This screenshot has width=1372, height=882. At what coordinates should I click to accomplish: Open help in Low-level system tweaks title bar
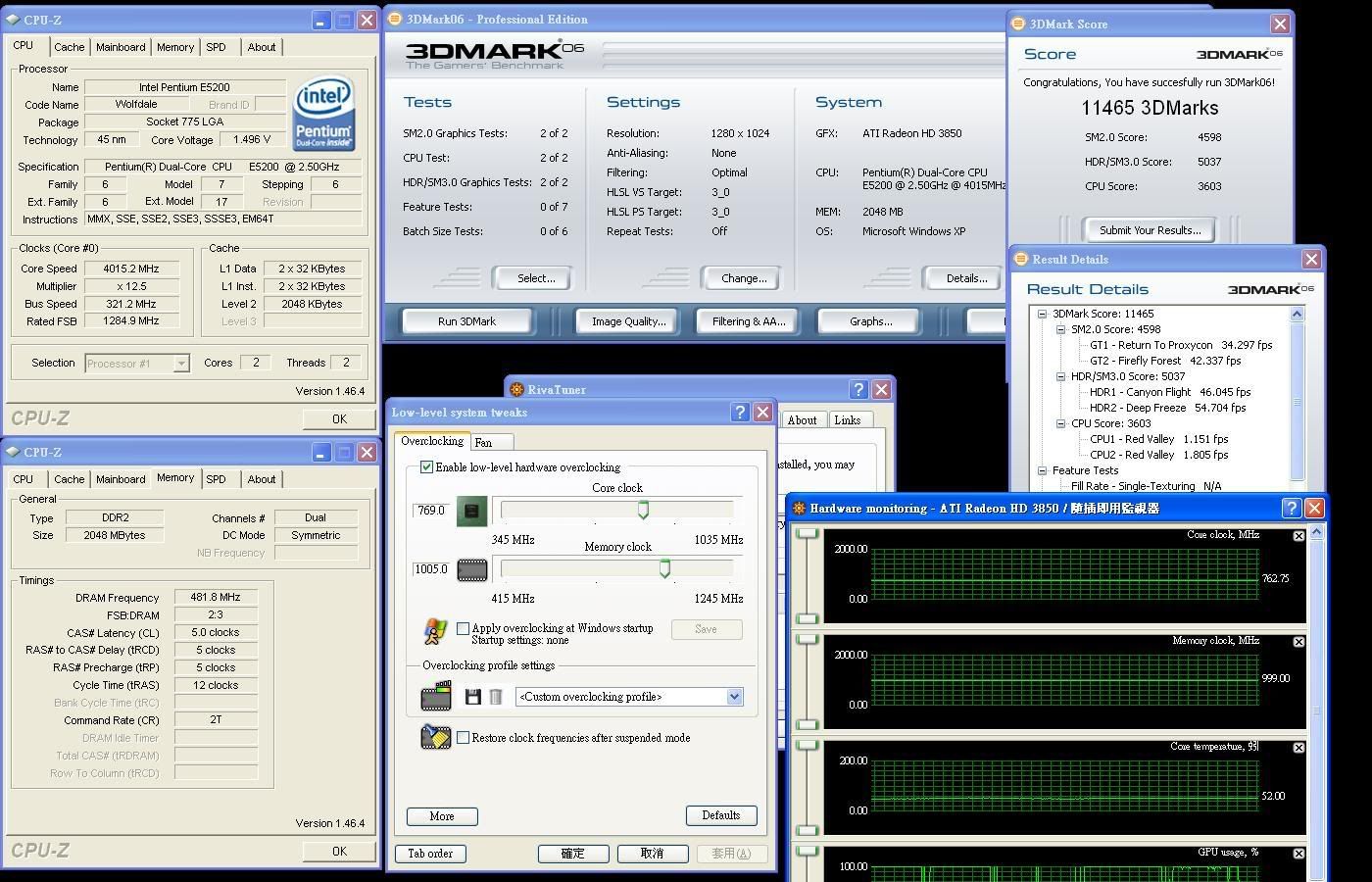click(x=740, y=413)
